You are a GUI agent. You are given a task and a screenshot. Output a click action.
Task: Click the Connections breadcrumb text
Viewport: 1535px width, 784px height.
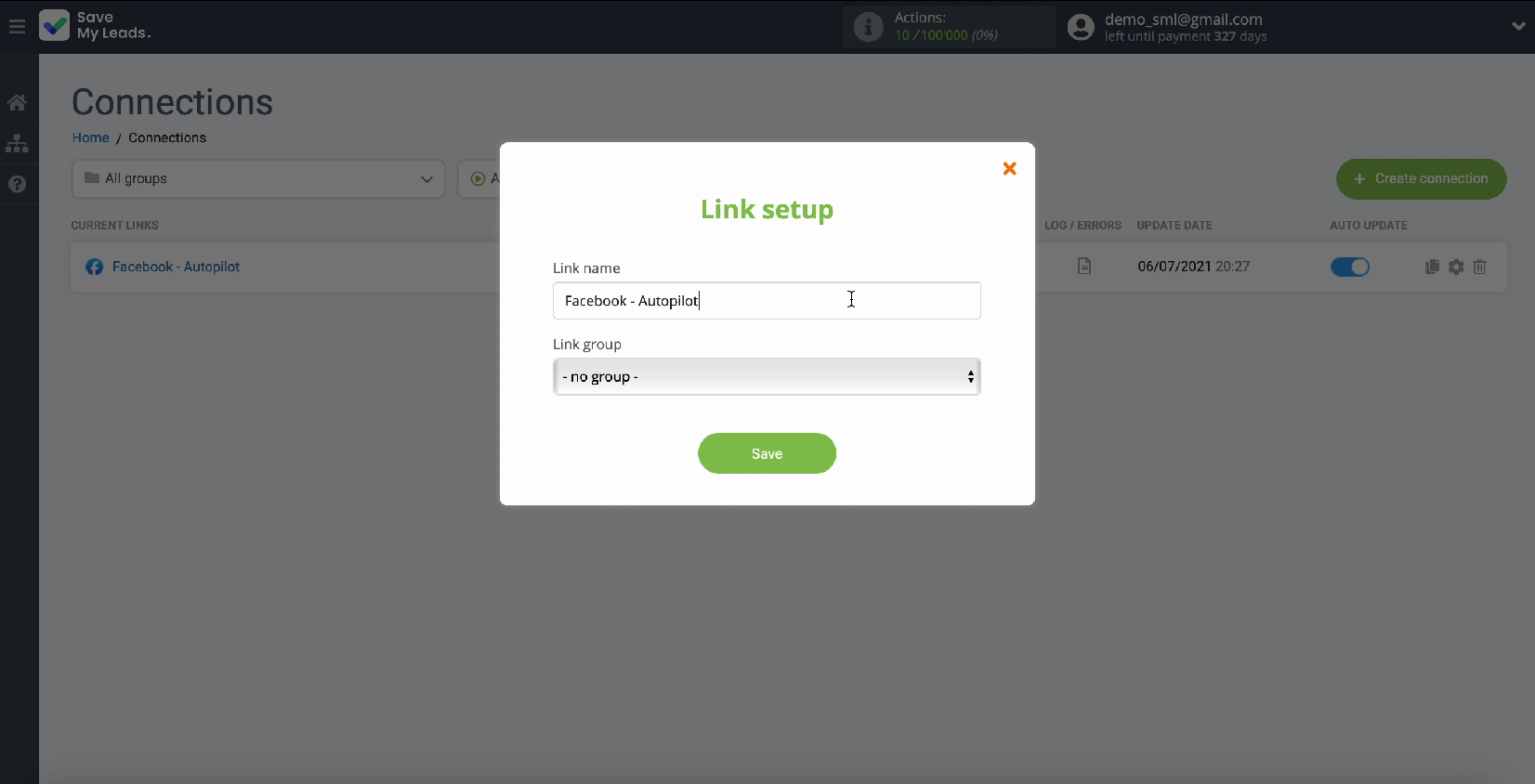pyautogui.click(x=167, y=137)
